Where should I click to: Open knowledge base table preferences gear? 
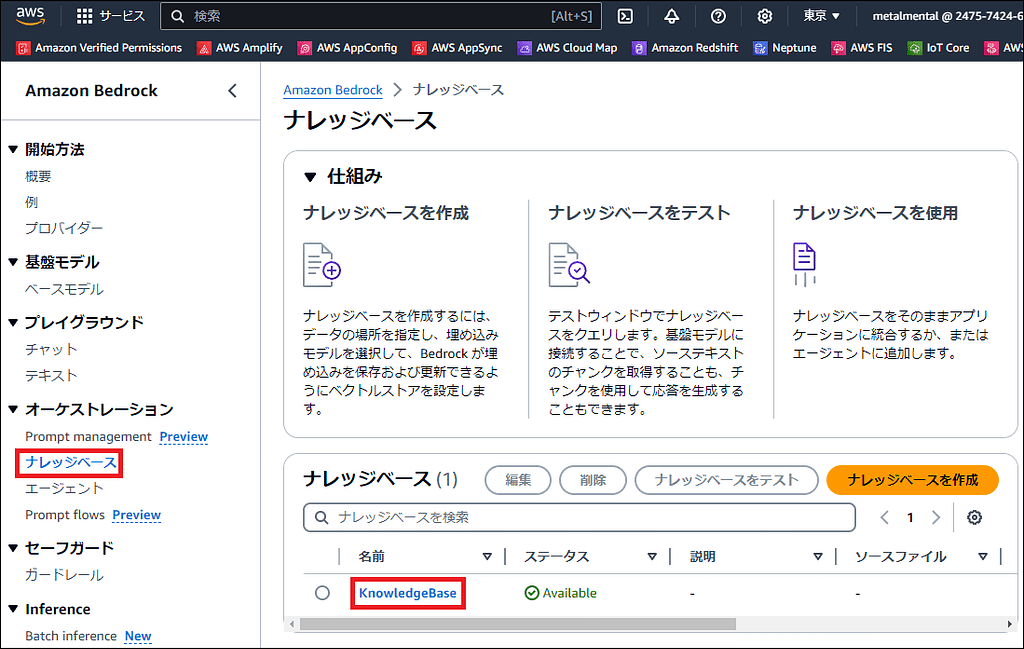tap(974, 517)
